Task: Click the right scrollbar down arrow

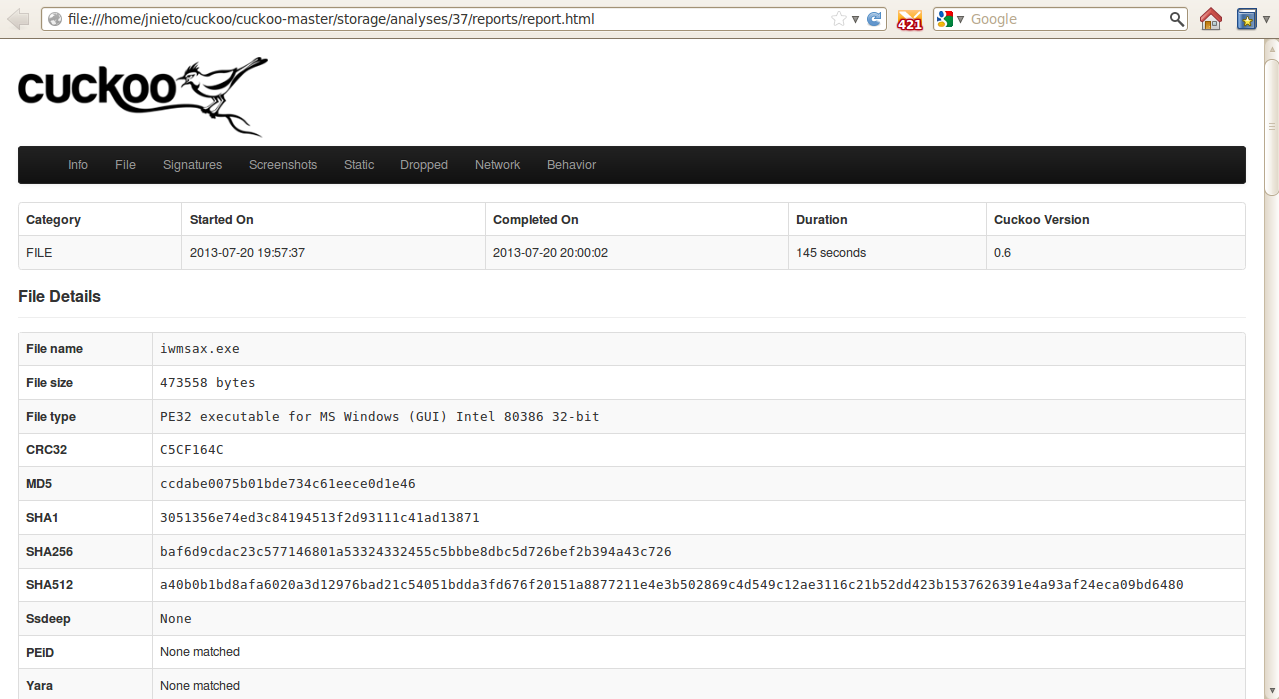Action: [x=1271, y=691]
